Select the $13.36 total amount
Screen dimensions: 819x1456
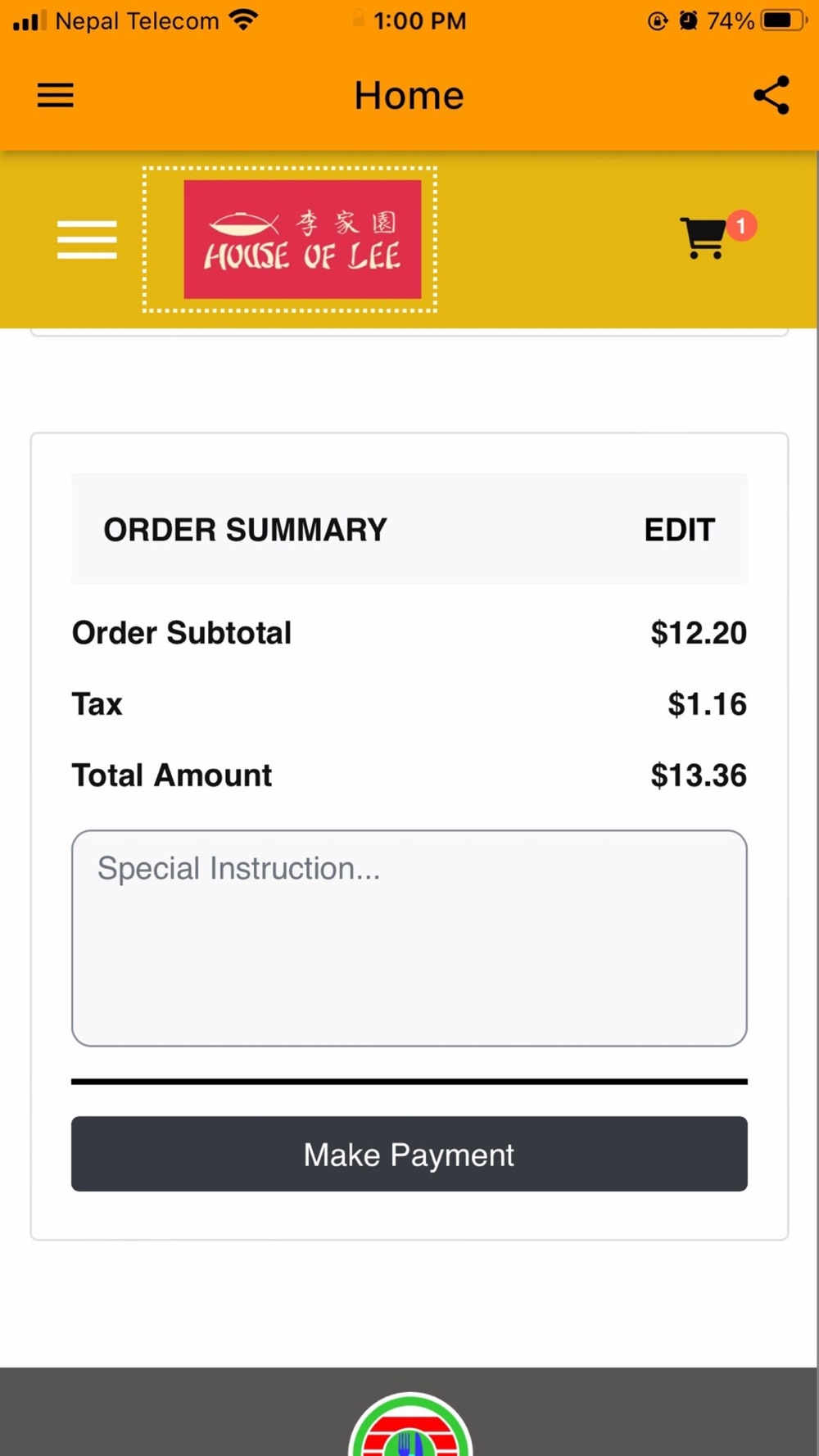tap(698, 775)
